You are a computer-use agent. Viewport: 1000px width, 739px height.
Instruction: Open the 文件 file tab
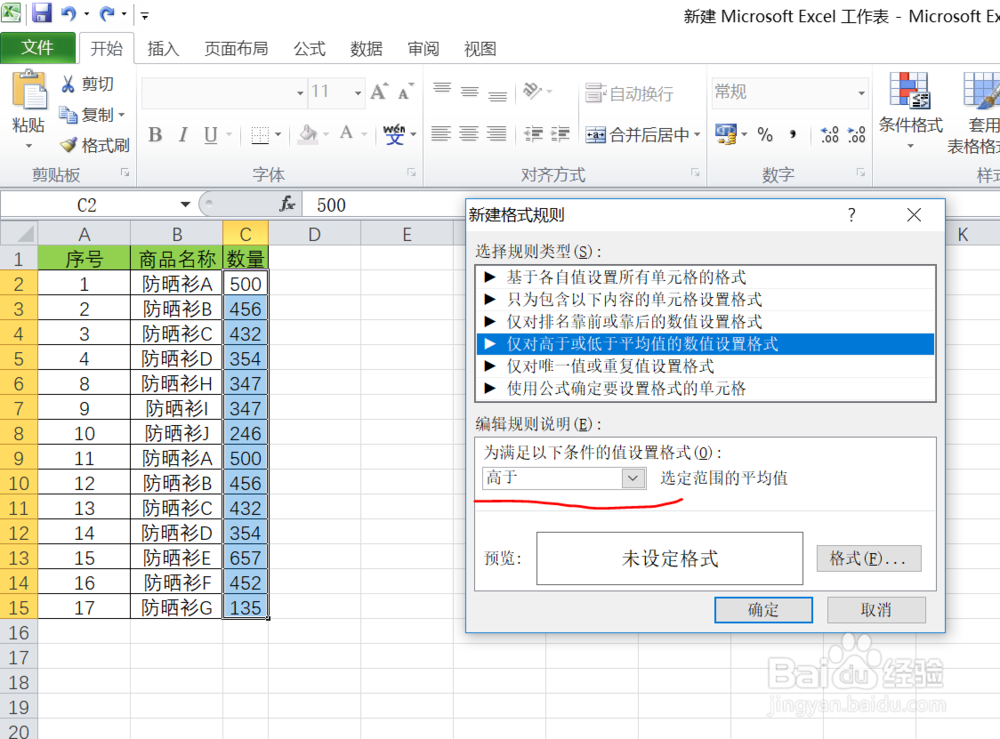[x=38, y=48]
